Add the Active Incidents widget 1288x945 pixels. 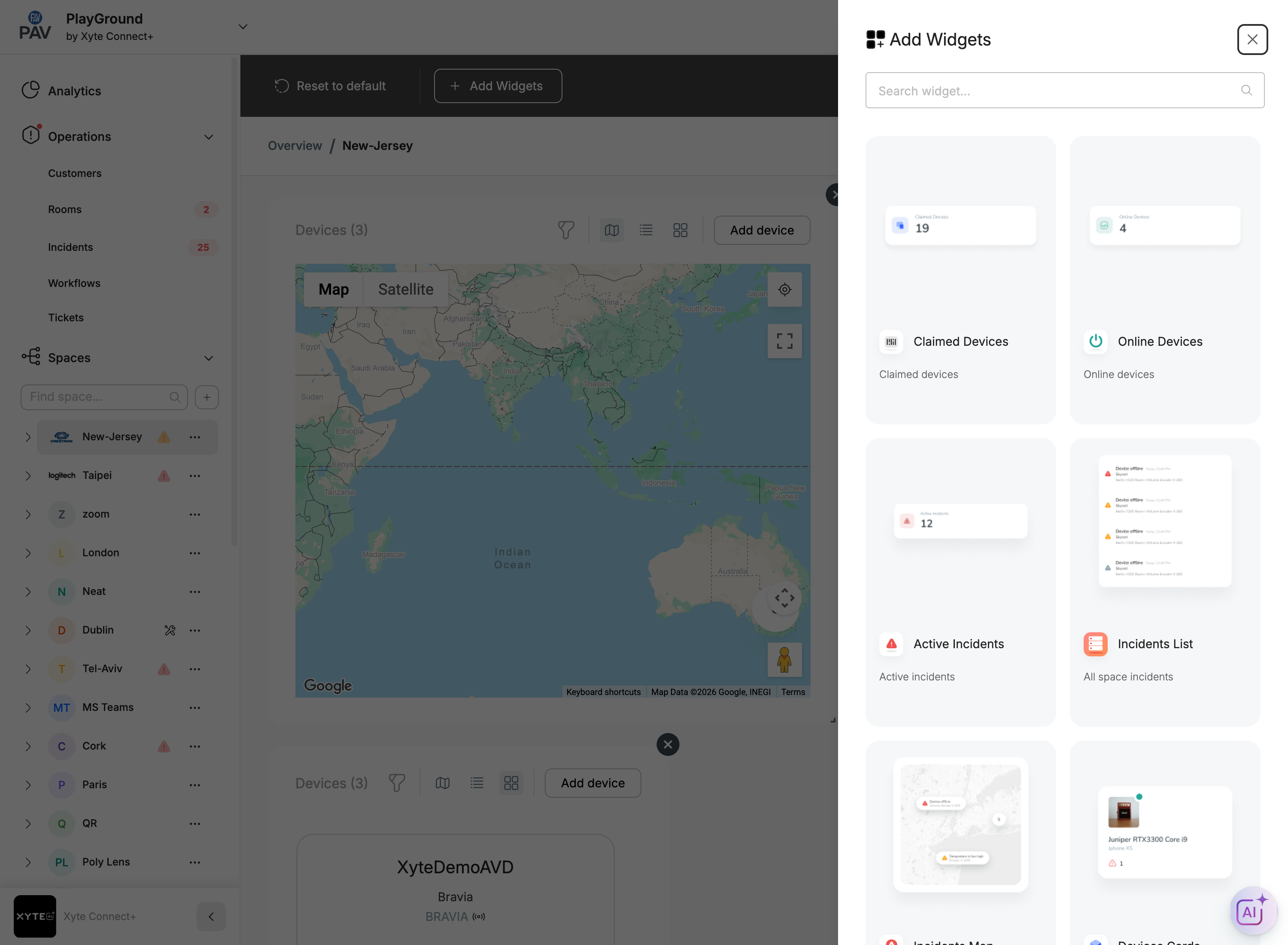pos(960,582)
